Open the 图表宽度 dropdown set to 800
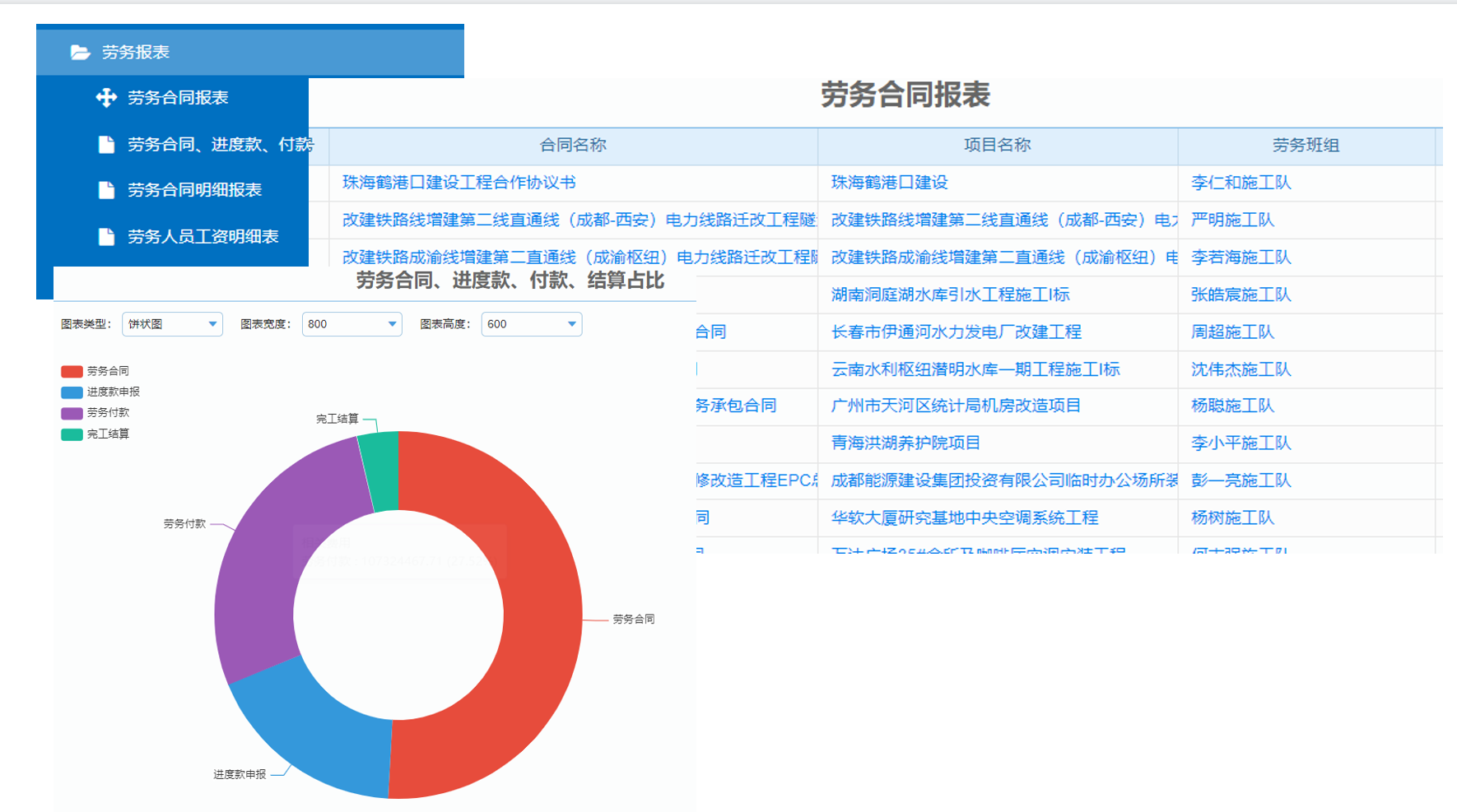The height and width of the screenshot is (812, 1457). point(351,324)
